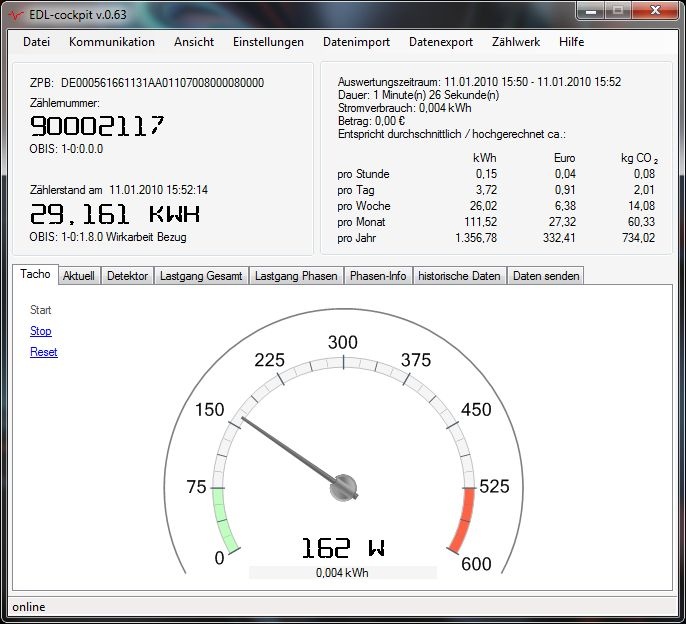Click the Reset link
686x624 pixels.
(x=44, y=352)
